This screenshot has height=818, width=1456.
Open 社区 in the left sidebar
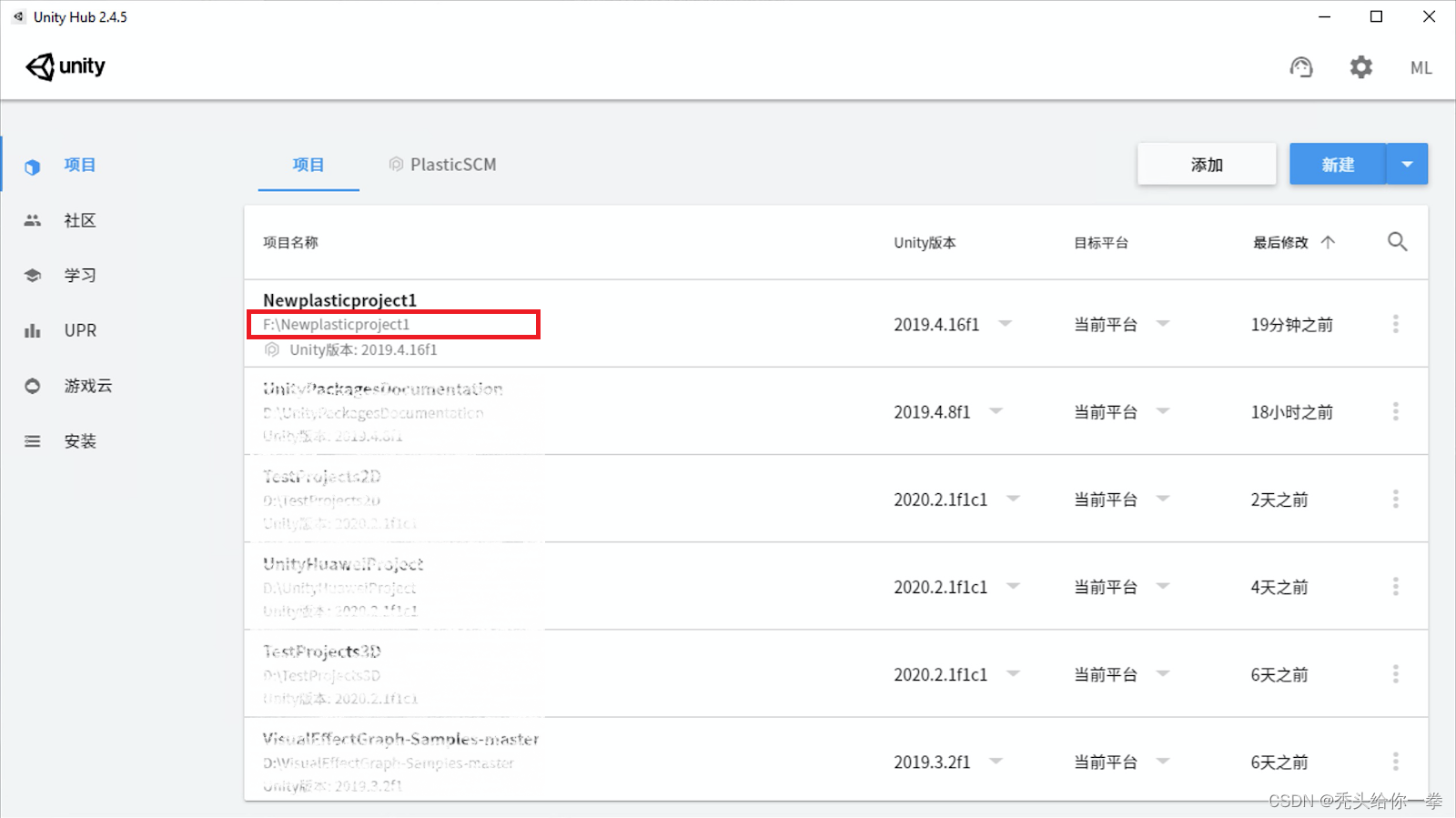(80, 220)
